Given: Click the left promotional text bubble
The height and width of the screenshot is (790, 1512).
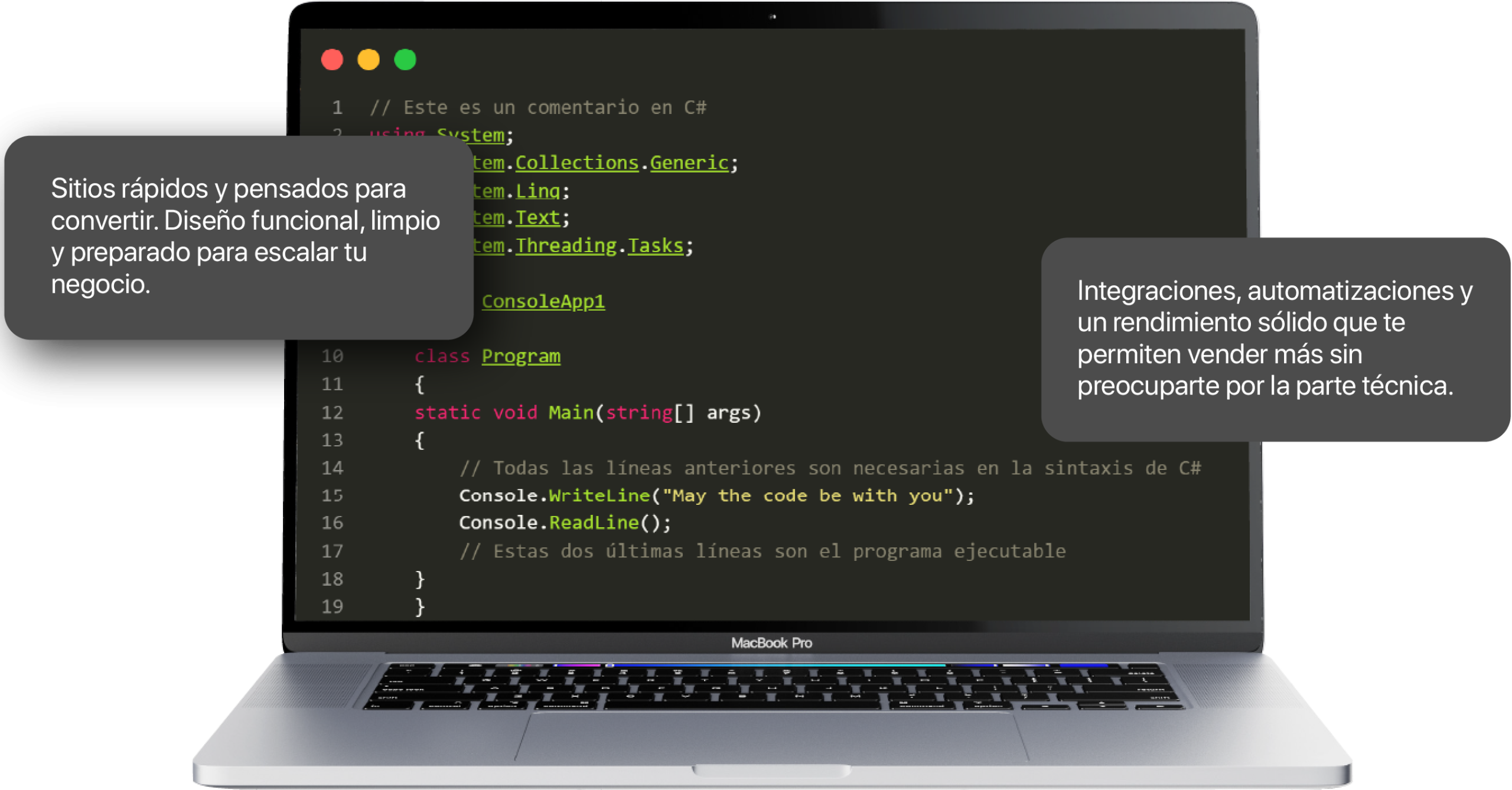Looking at the screenshot, I should tap(236, 236).
